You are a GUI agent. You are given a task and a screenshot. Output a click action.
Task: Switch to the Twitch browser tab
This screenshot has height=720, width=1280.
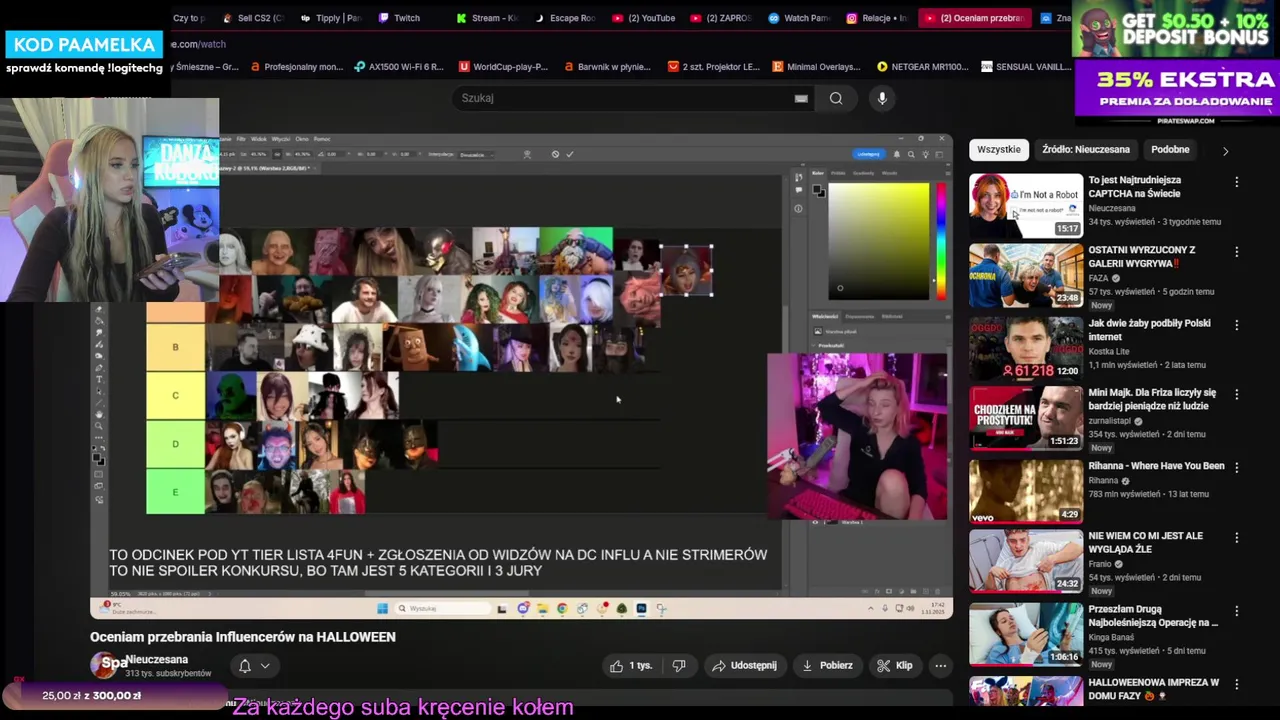tap(398, 18)
